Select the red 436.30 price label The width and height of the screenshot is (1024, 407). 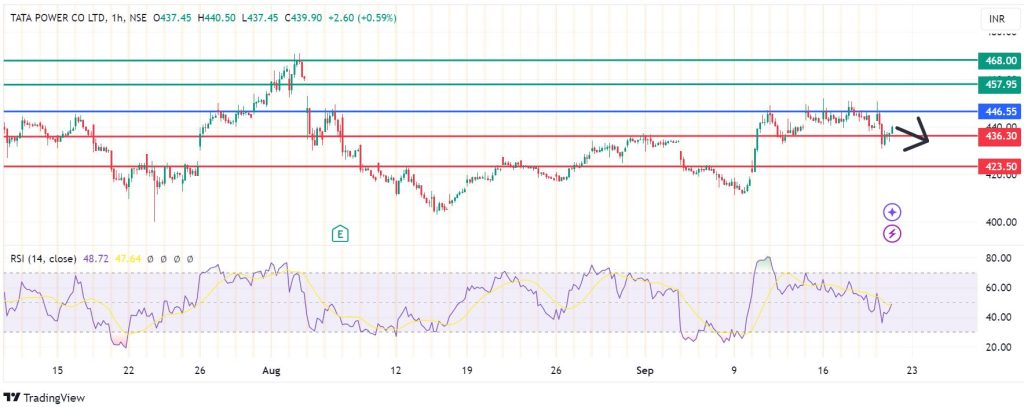(999, 137)
